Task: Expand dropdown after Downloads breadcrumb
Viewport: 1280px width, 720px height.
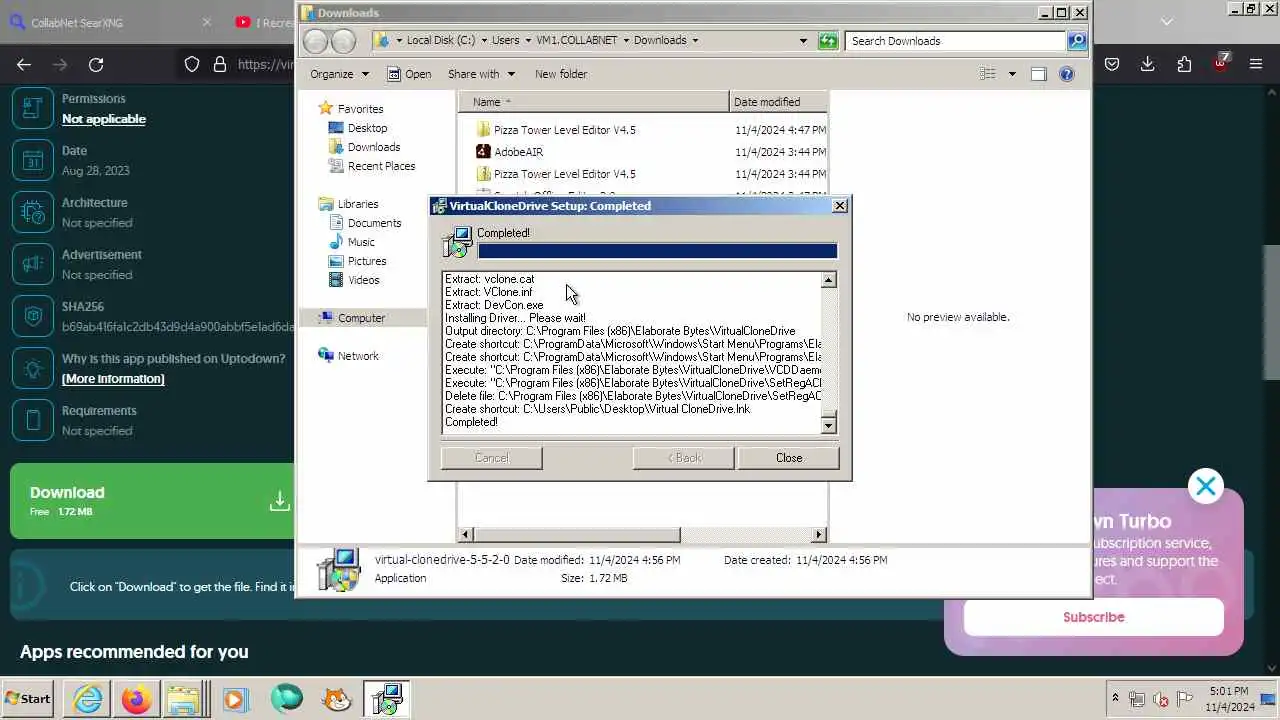Action: [695, 41]
